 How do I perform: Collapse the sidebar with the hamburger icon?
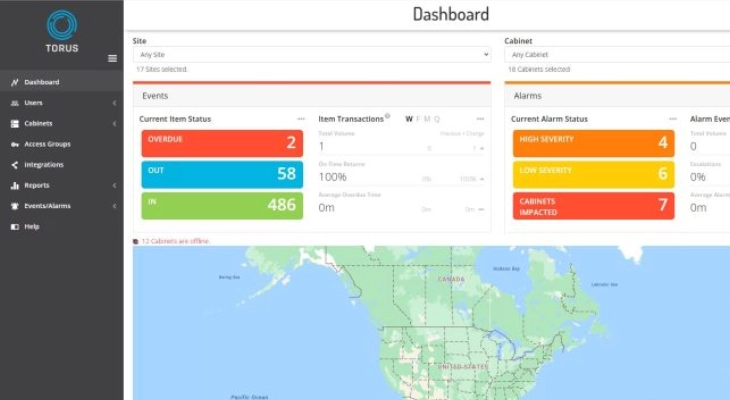(x=112, y=58)
